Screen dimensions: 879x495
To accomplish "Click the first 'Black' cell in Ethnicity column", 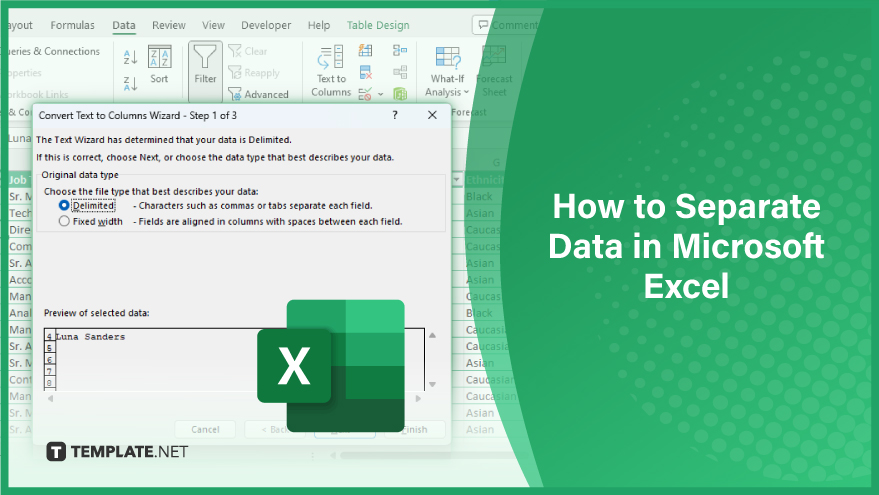I will [479, 197].
